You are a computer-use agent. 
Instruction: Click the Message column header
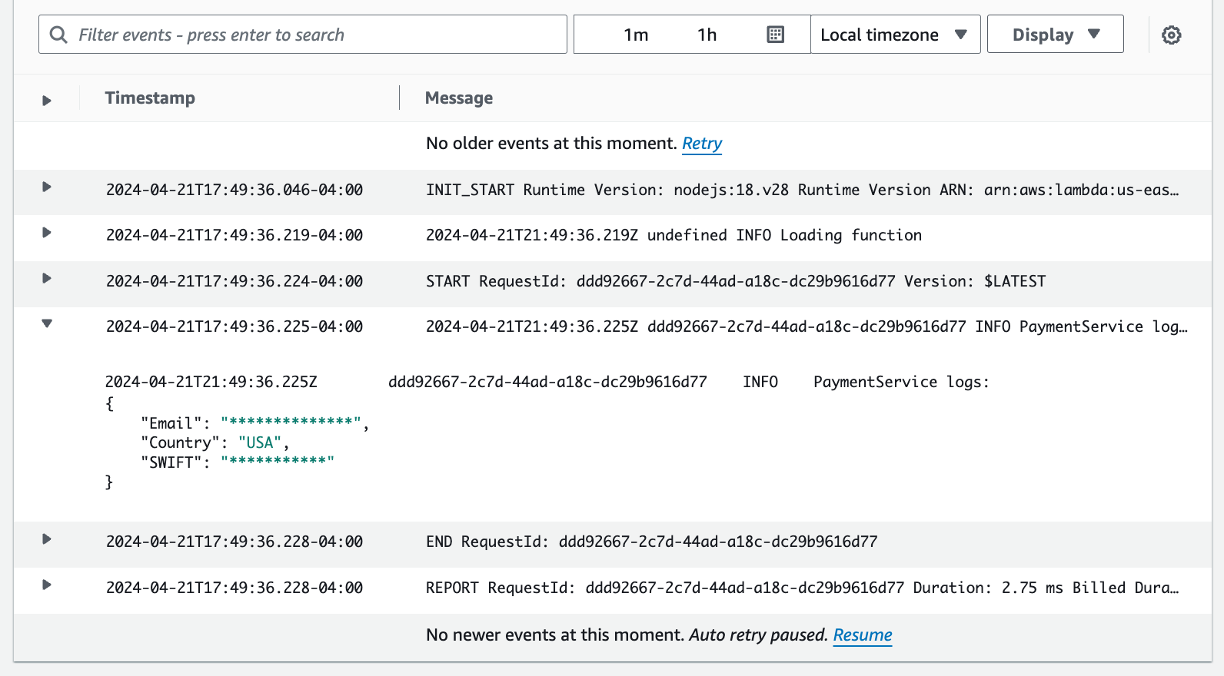(458, 97)
